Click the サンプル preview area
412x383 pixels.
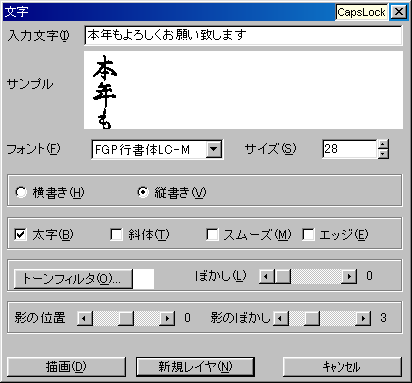243,90
